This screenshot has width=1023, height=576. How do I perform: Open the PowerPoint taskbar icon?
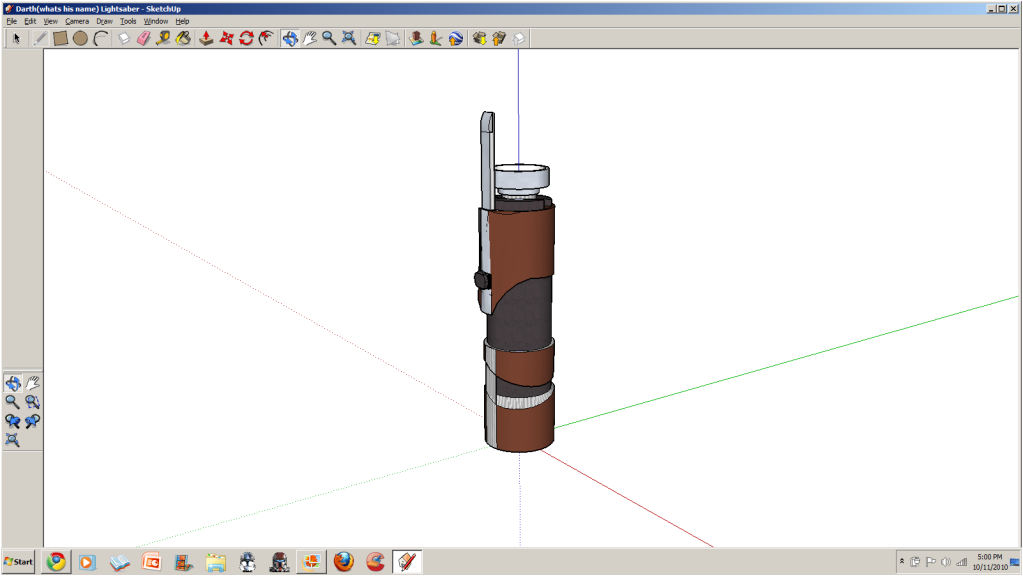(x=151, y=562)
